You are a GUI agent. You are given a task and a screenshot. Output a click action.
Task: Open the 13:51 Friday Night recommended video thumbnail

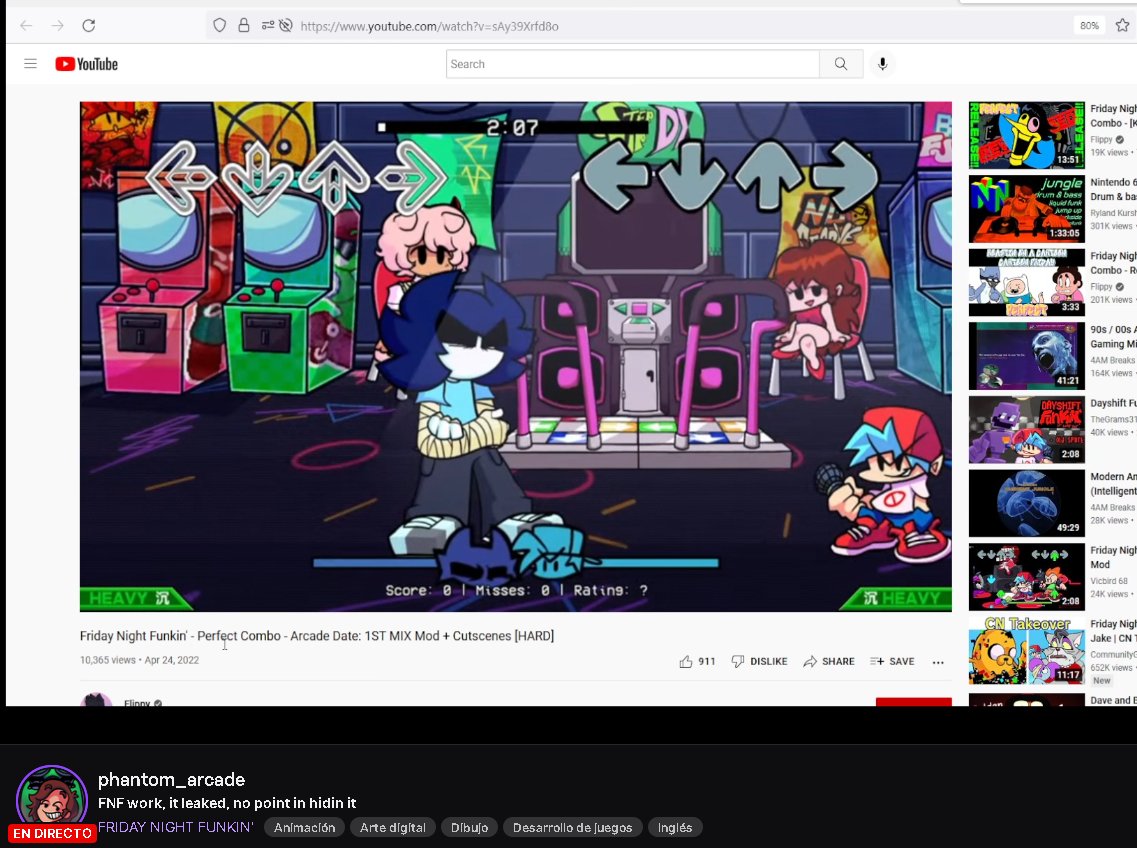pyautogui.click(x=1027, y=135)
